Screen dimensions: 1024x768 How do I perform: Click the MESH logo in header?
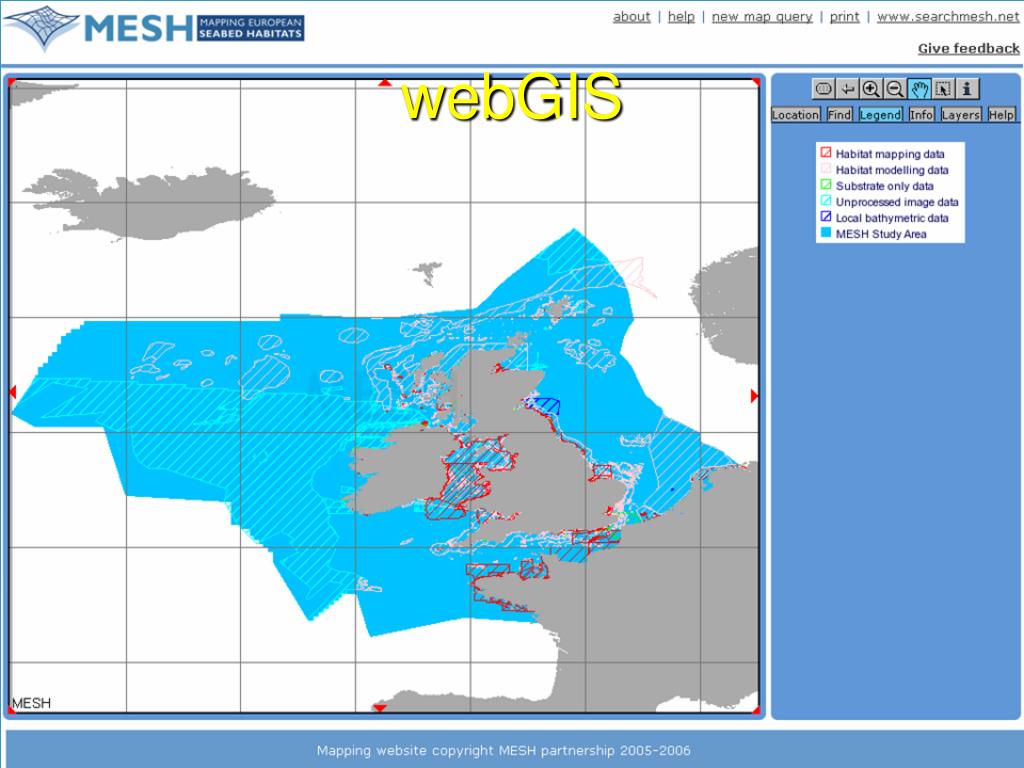click(x=155, y=27)
